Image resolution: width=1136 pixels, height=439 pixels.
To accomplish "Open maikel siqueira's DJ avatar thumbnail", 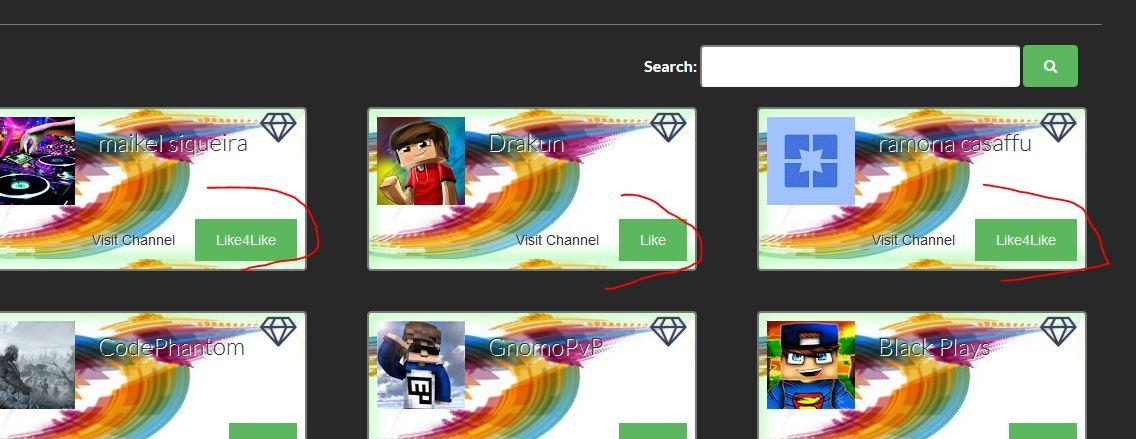I will click(37, 161).
